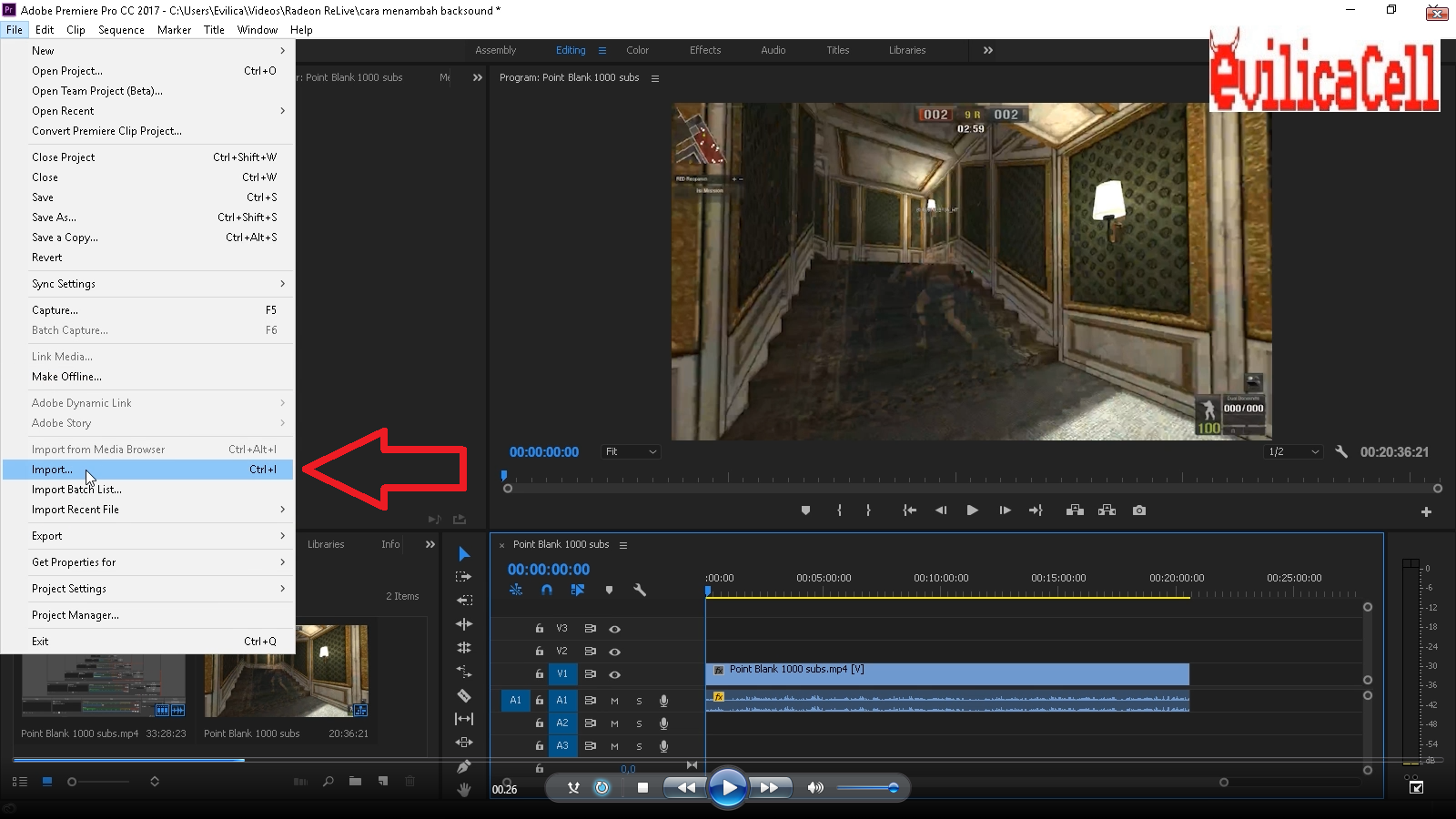The image size is (1456, 819).
Task: Open the 1/2 playback resolution dropdown
Action: click(1293, 451)
